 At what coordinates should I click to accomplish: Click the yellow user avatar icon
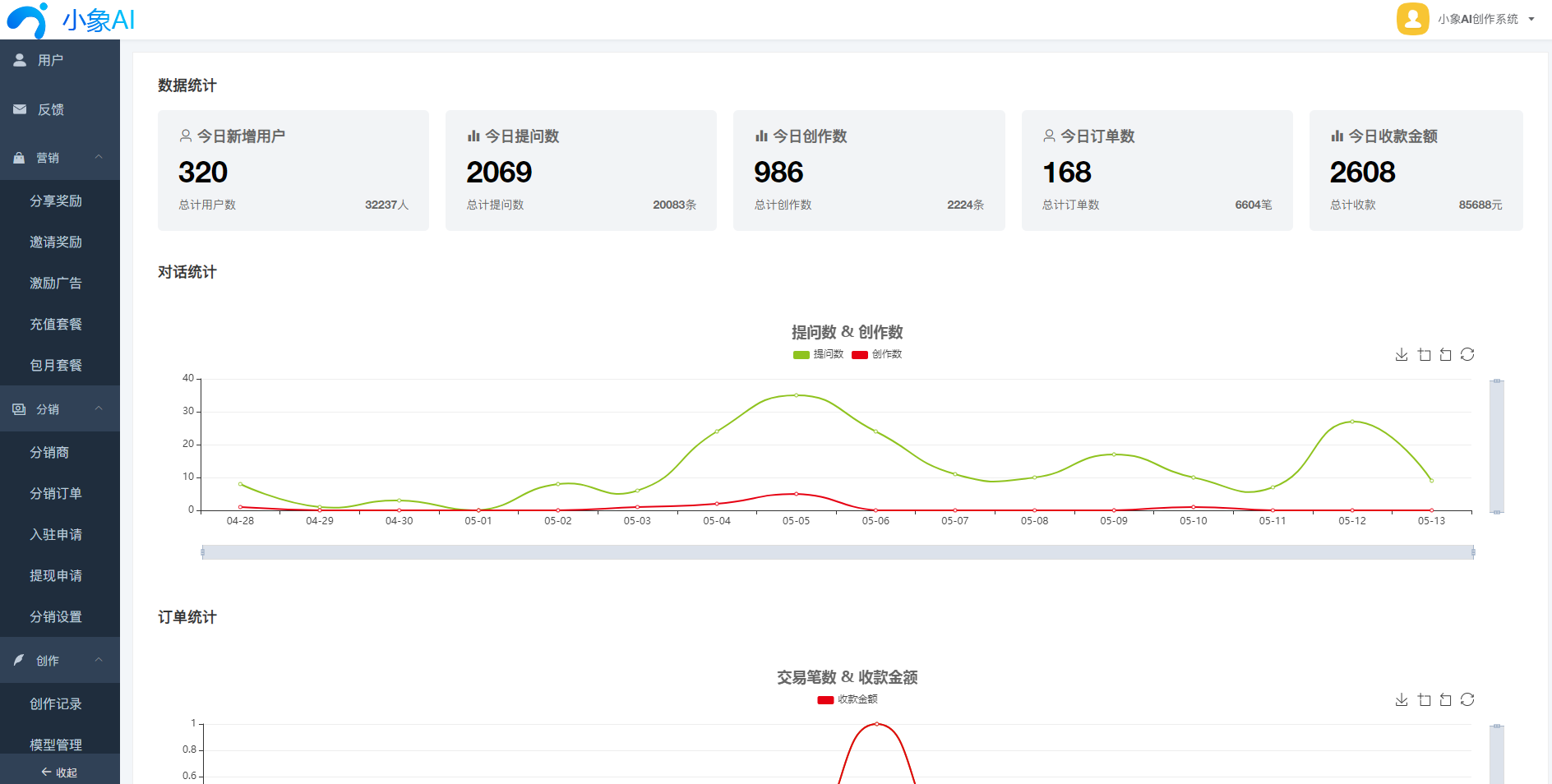(x=1412, y=19)
